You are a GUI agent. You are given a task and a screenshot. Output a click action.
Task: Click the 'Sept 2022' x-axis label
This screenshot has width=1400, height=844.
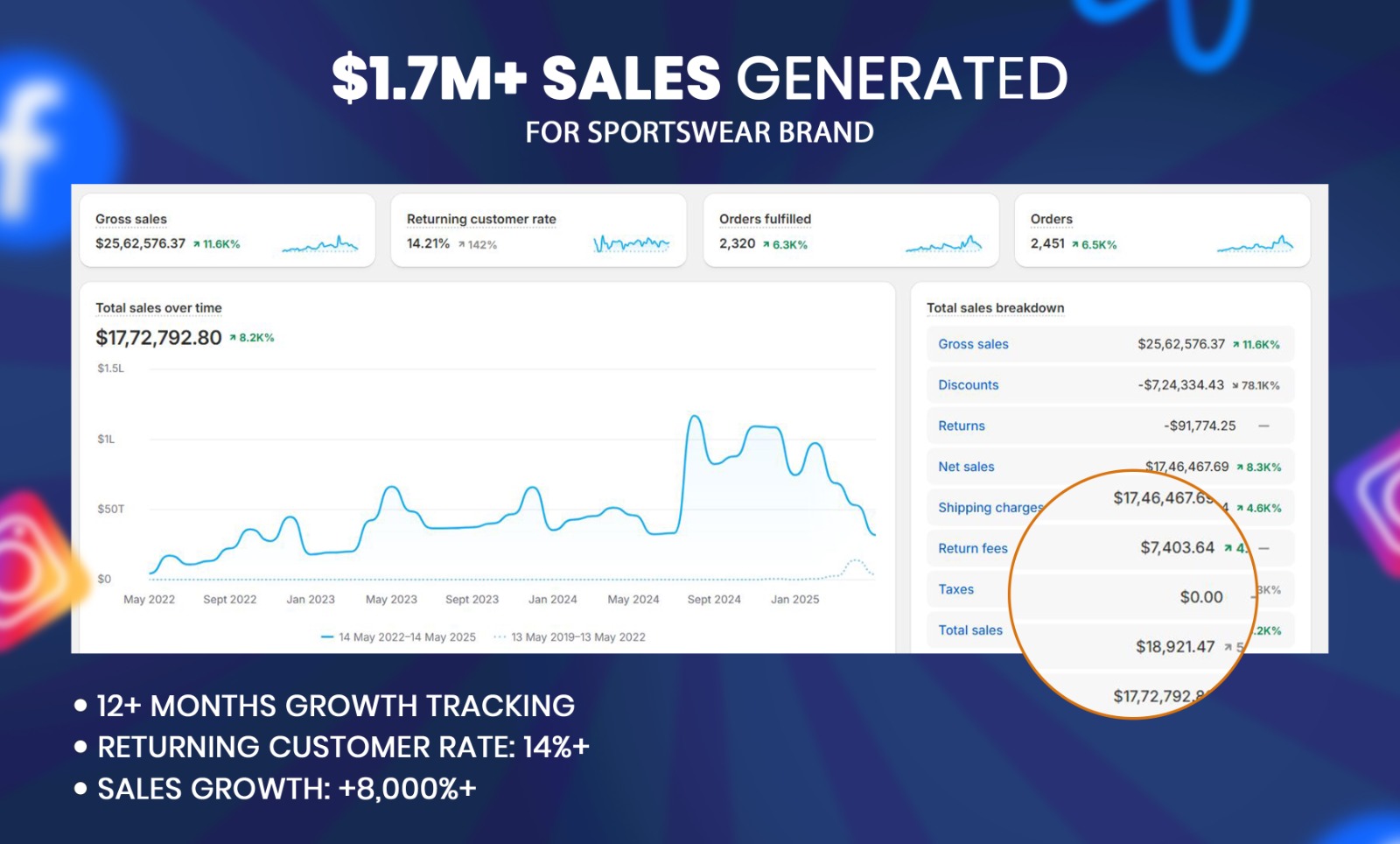click(230, 600)
